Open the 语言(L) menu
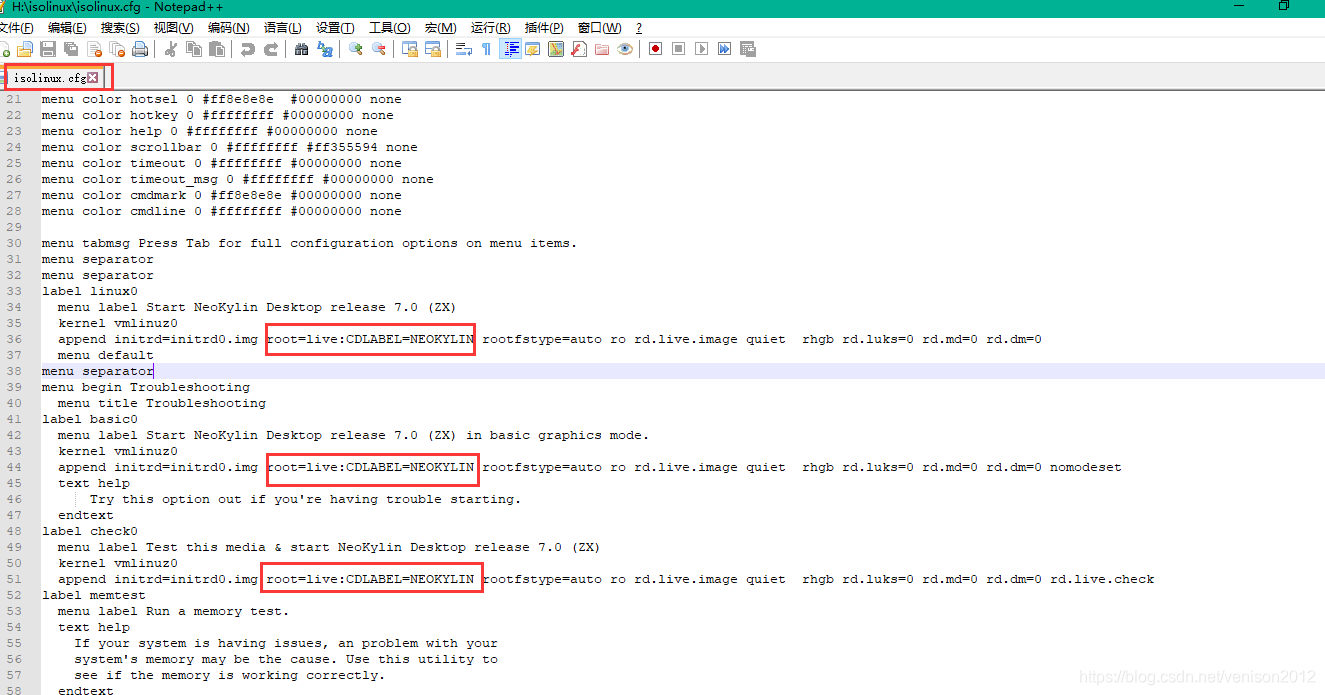Image resolution: width=1325 pixels, height=695 pixels. [283, 27]
